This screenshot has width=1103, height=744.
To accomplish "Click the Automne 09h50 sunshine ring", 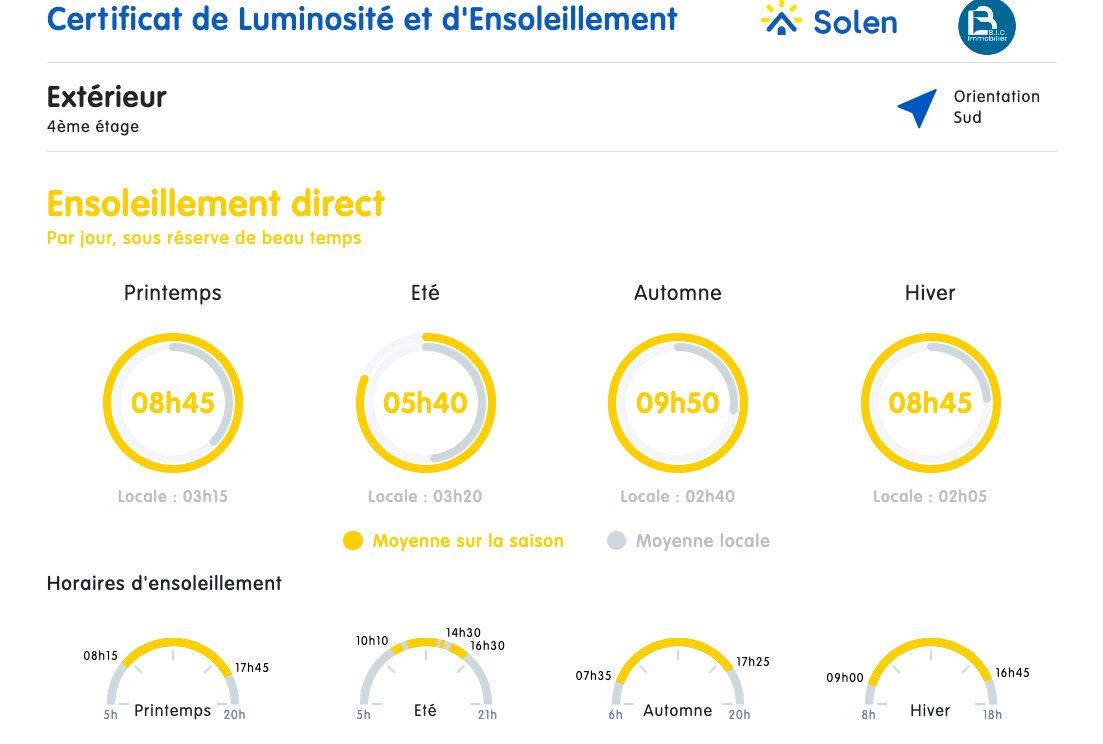I will (x=678, y=403).
